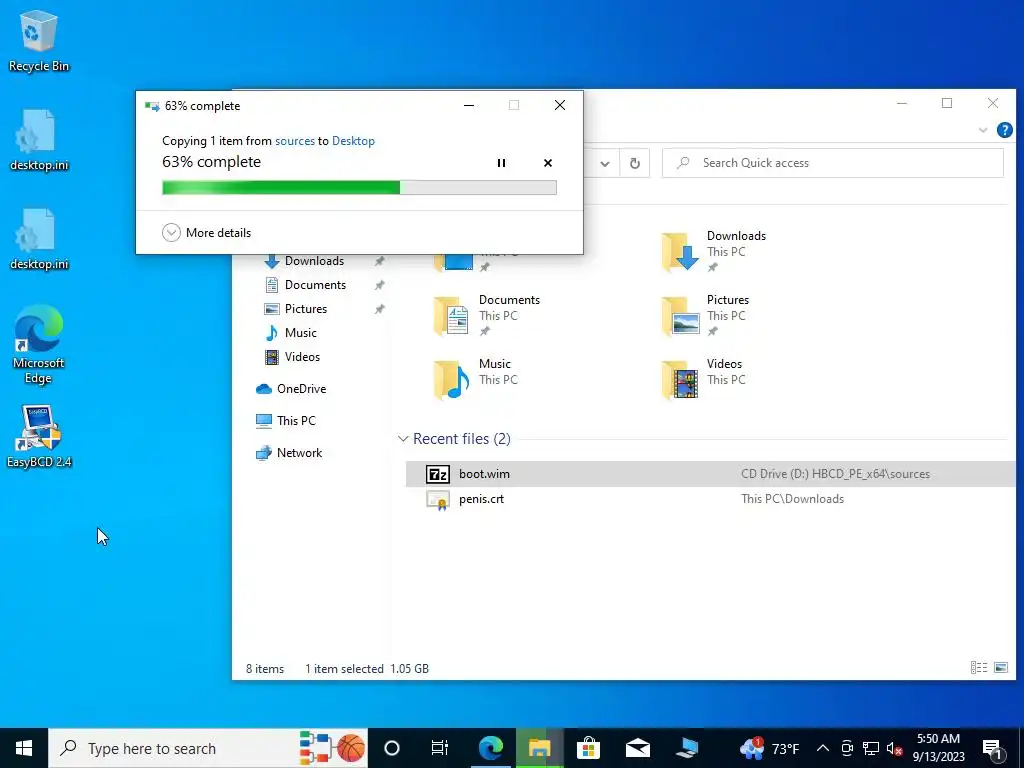Pause the file copy operation
This screenshot has width=1024, height=768.
(x=501, y=163)
